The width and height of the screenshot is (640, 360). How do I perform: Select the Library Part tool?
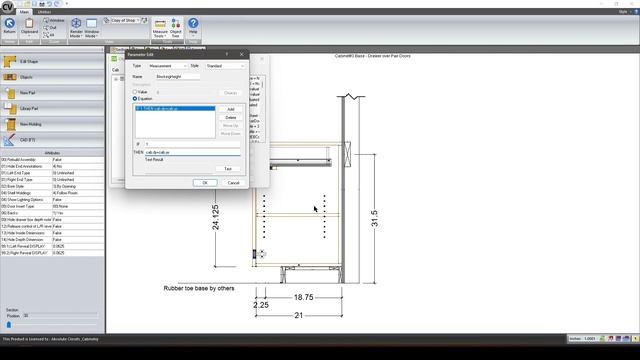pyautogui.click(x=52, y=109)
